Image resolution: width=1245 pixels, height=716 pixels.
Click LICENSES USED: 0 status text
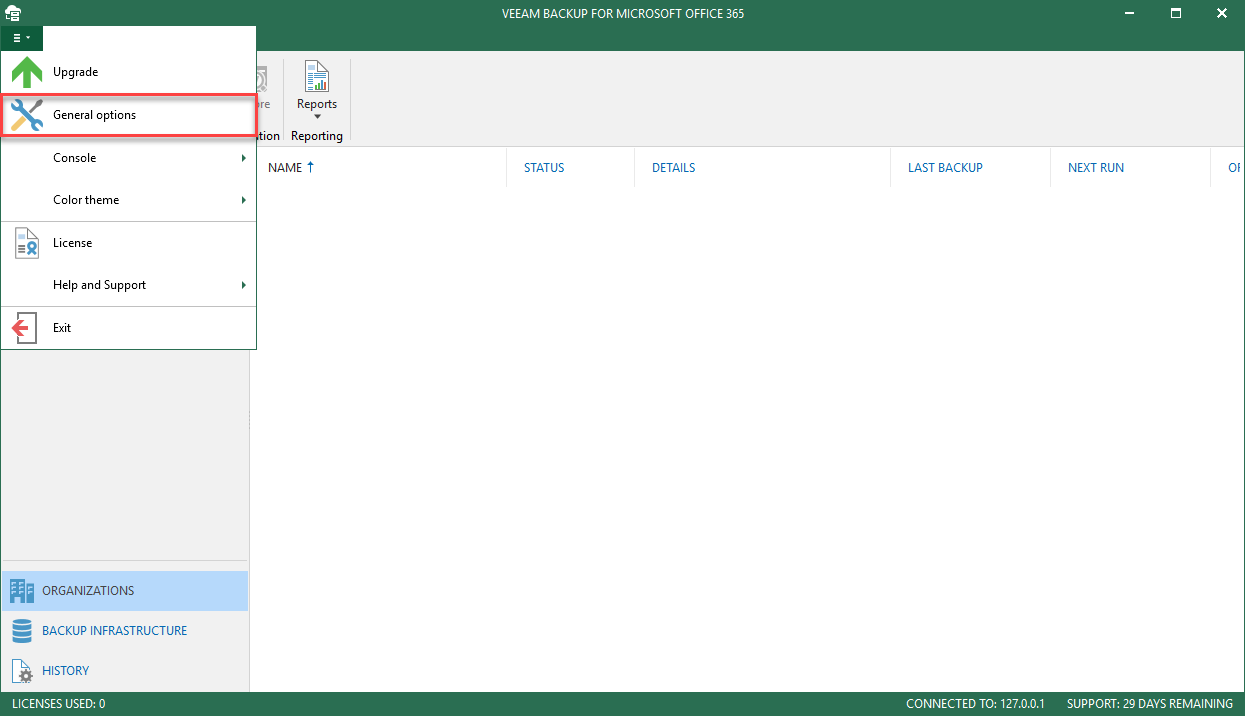(58, 704)
